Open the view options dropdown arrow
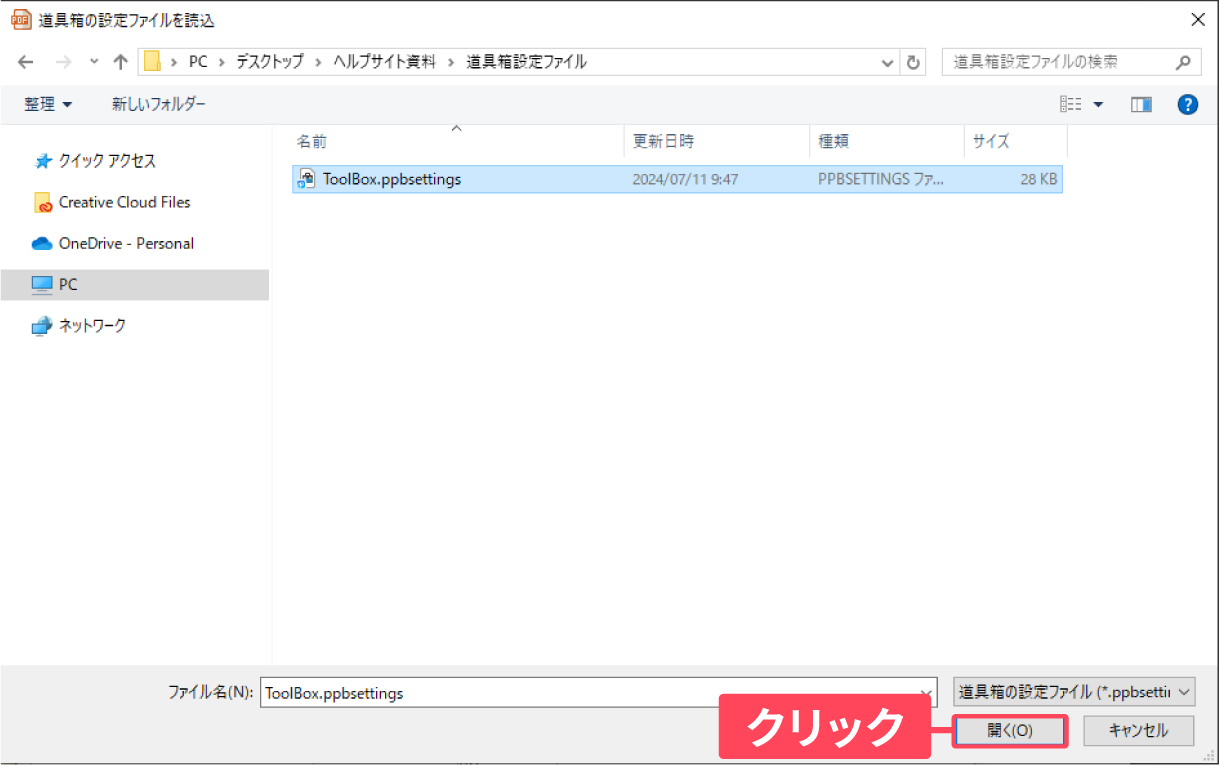 click(1098, 104)
